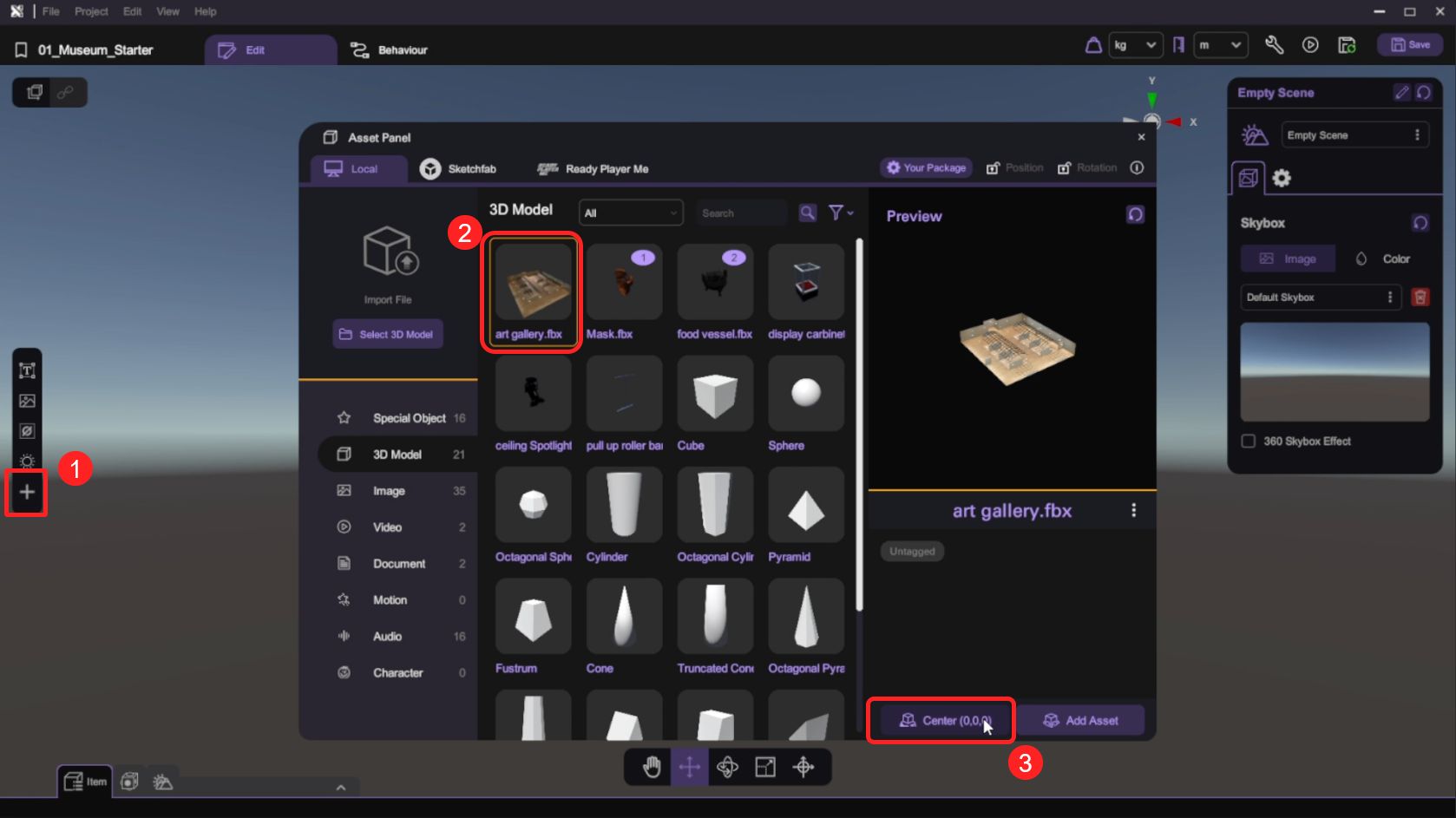Screen dimensions: 1456x818
Task: Switch to the Sketchfab tab
Action: coord(458,169)
